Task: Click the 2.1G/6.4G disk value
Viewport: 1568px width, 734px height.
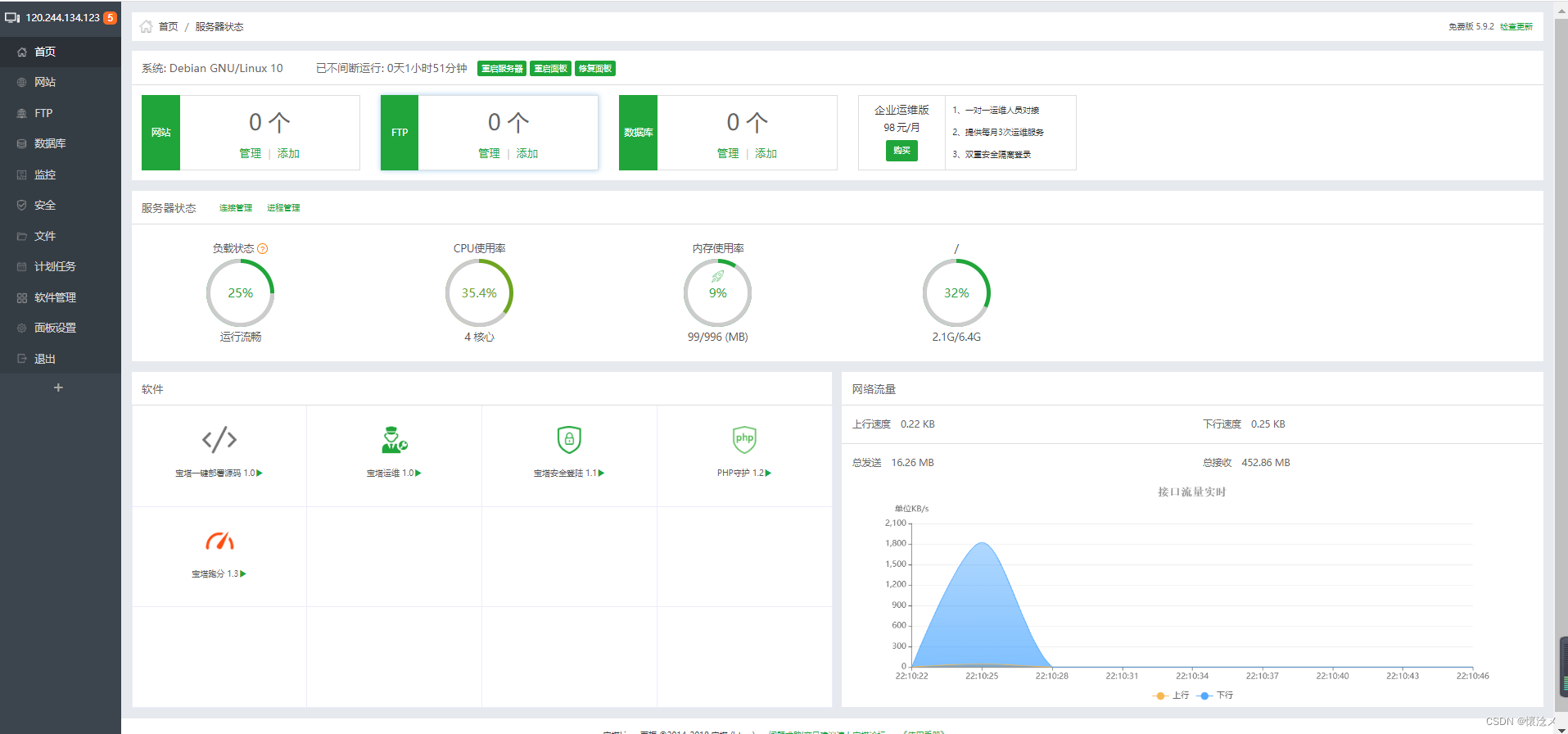Action: pos(956,337)
